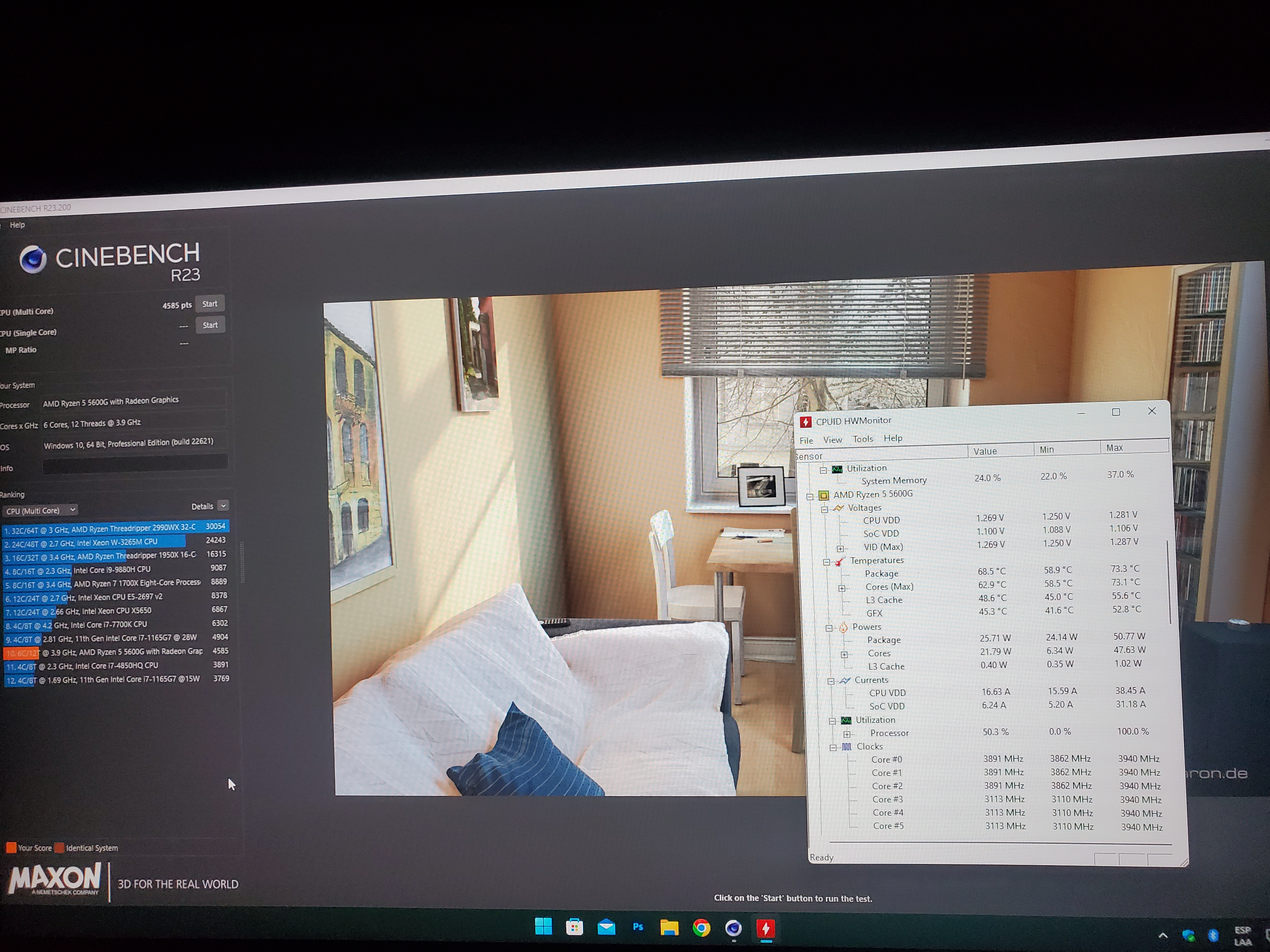
Task: Switch to HWMonitor taskbar icon
Action: [765, 928]
